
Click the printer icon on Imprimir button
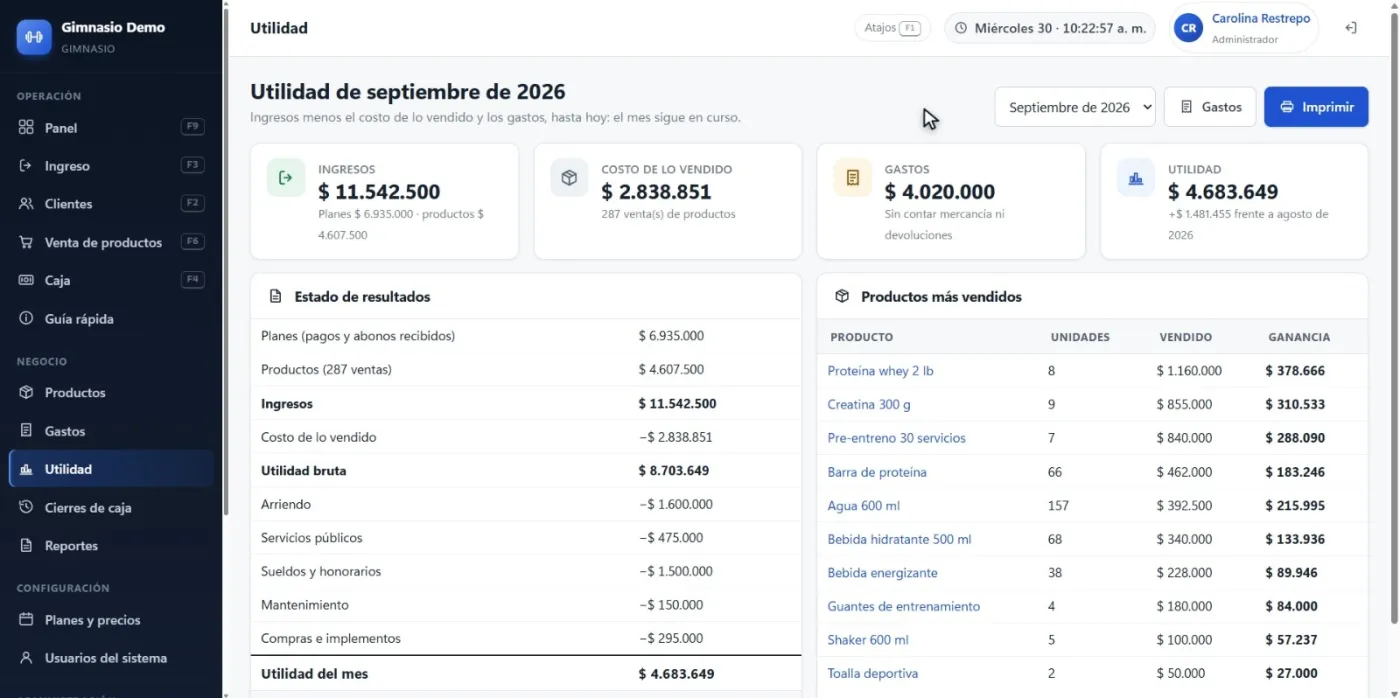(x=1287, y=107)
